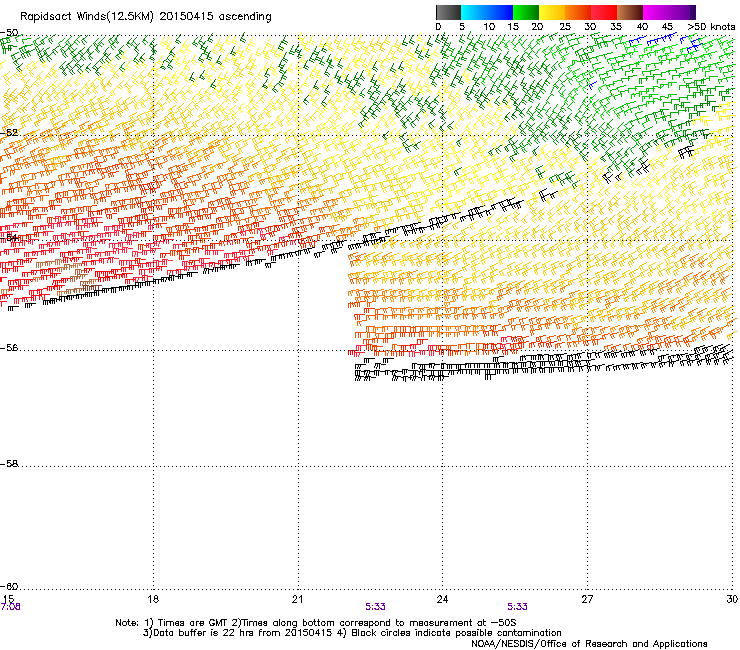The image size is (740, 650).
Task: Click the yellow 20-25 knots legend swatch
Action: point(552,12)
